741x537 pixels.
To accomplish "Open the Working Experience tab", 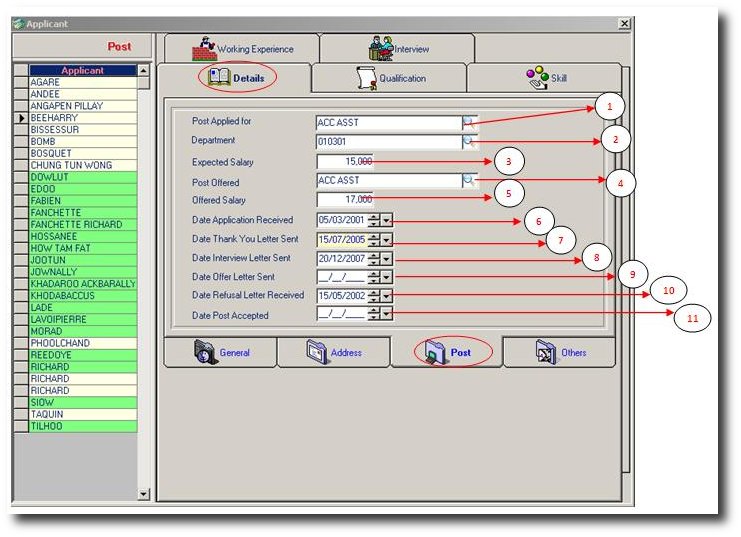I will [x=243, y=48].
